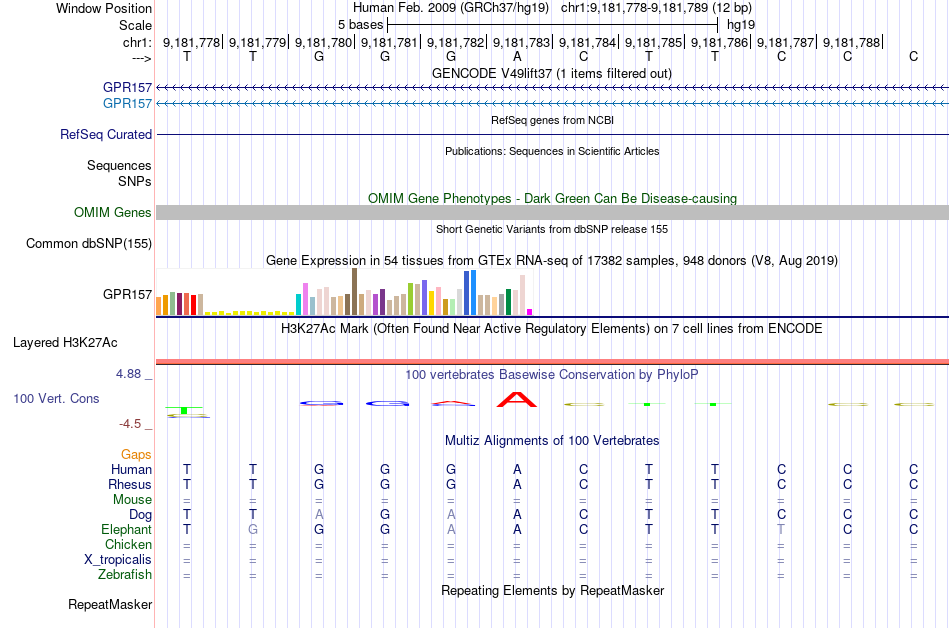Click the hg19 label beside scale bar
Viewport: 950px width, 628px height.
pos(741,25)
